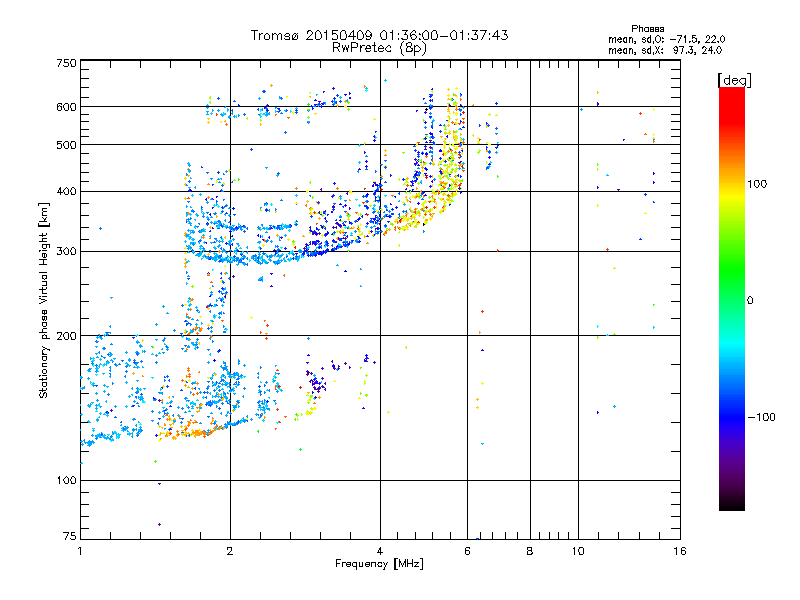Image resolution: width=800 pixels, height=600 pixels.
Task: Click the colorbar tick label '0'
Action: 750,301
